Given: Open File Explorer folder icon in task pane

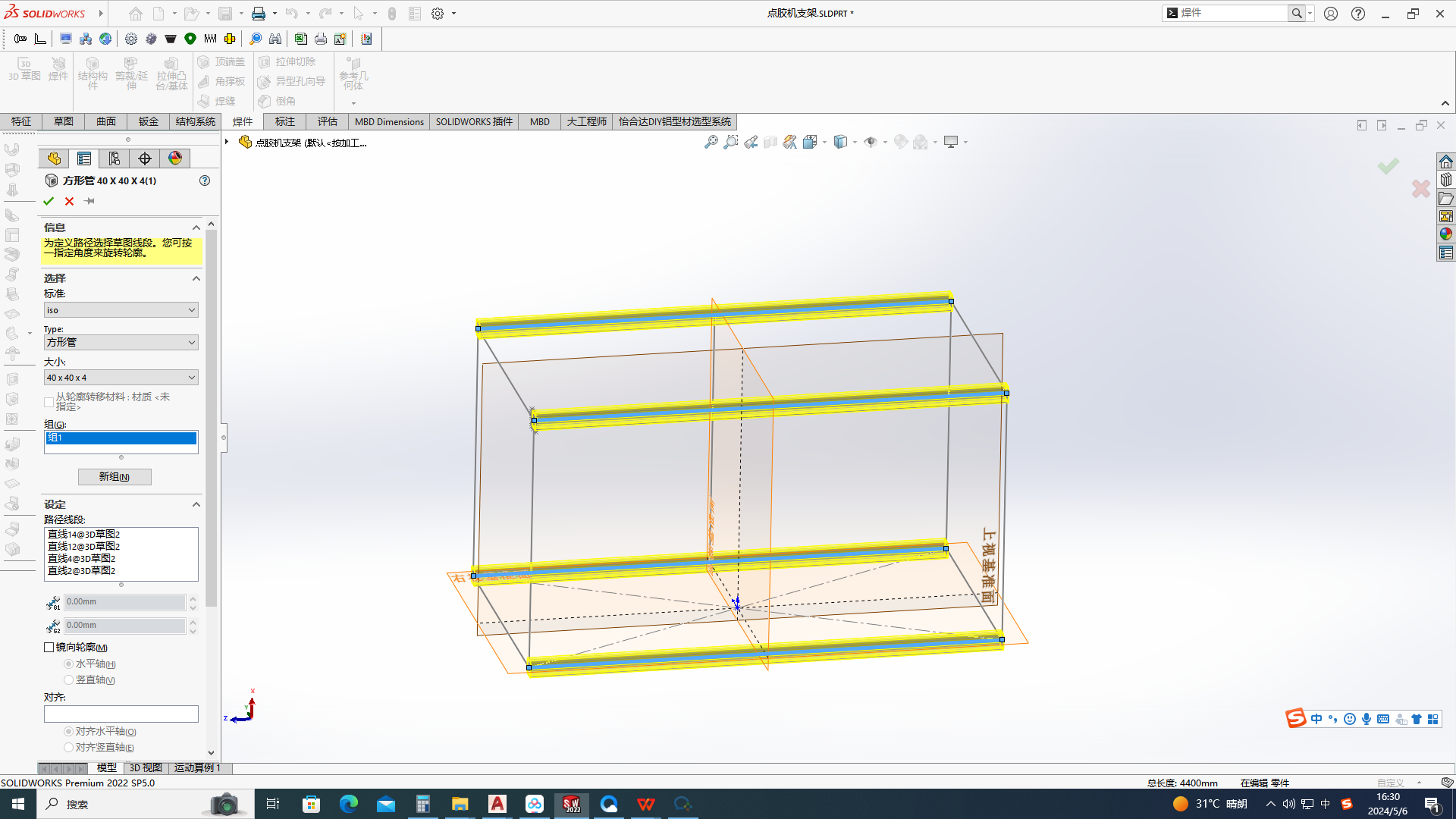Looking at the screenshot, I should [x=1446, y=198].
